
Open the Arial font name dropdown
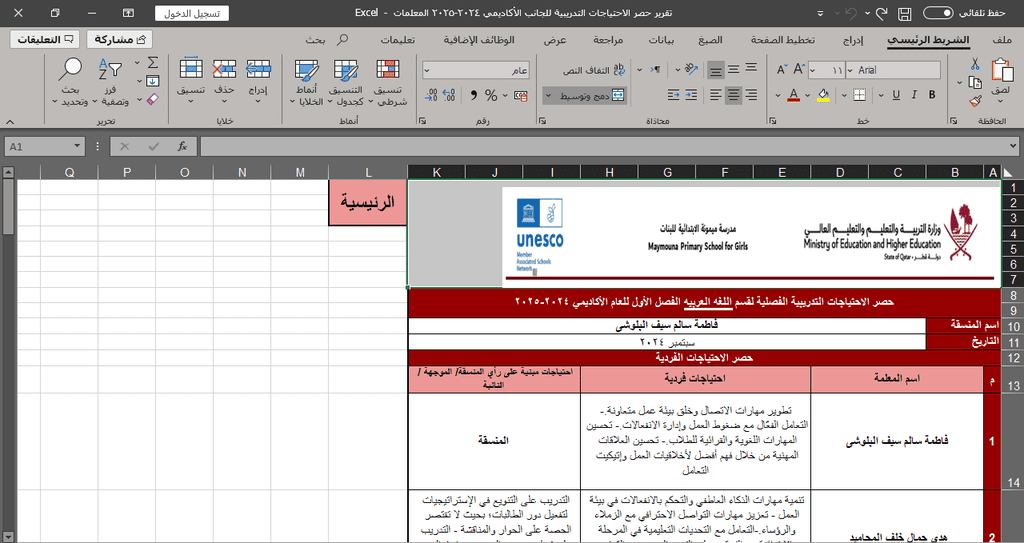coord(850,70)
